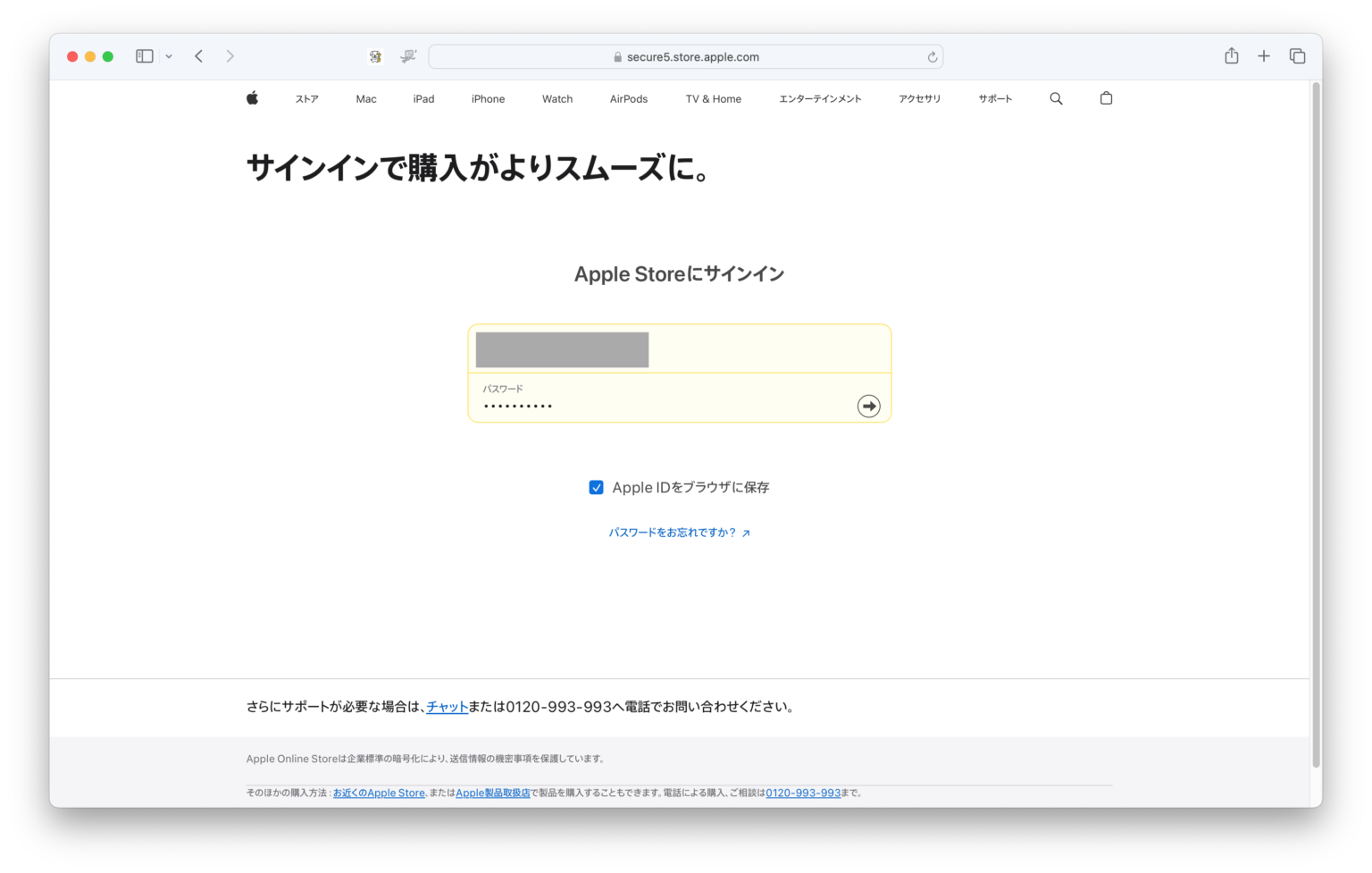
Task: Select the サポート menu item
Action: pos(995,98)
